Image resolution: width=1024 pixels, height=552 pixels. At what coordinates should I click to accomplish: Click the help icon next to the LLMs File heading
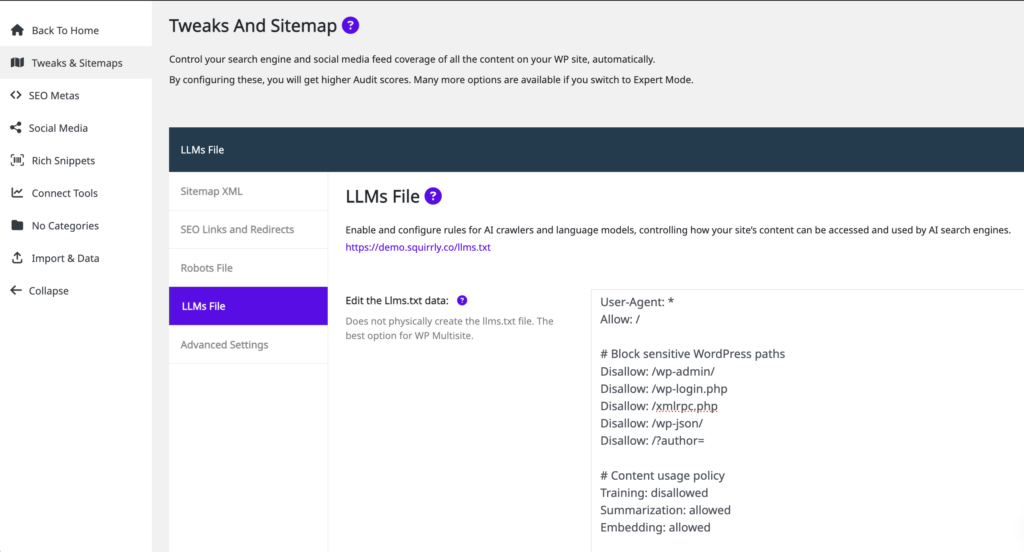click(433, 196)
